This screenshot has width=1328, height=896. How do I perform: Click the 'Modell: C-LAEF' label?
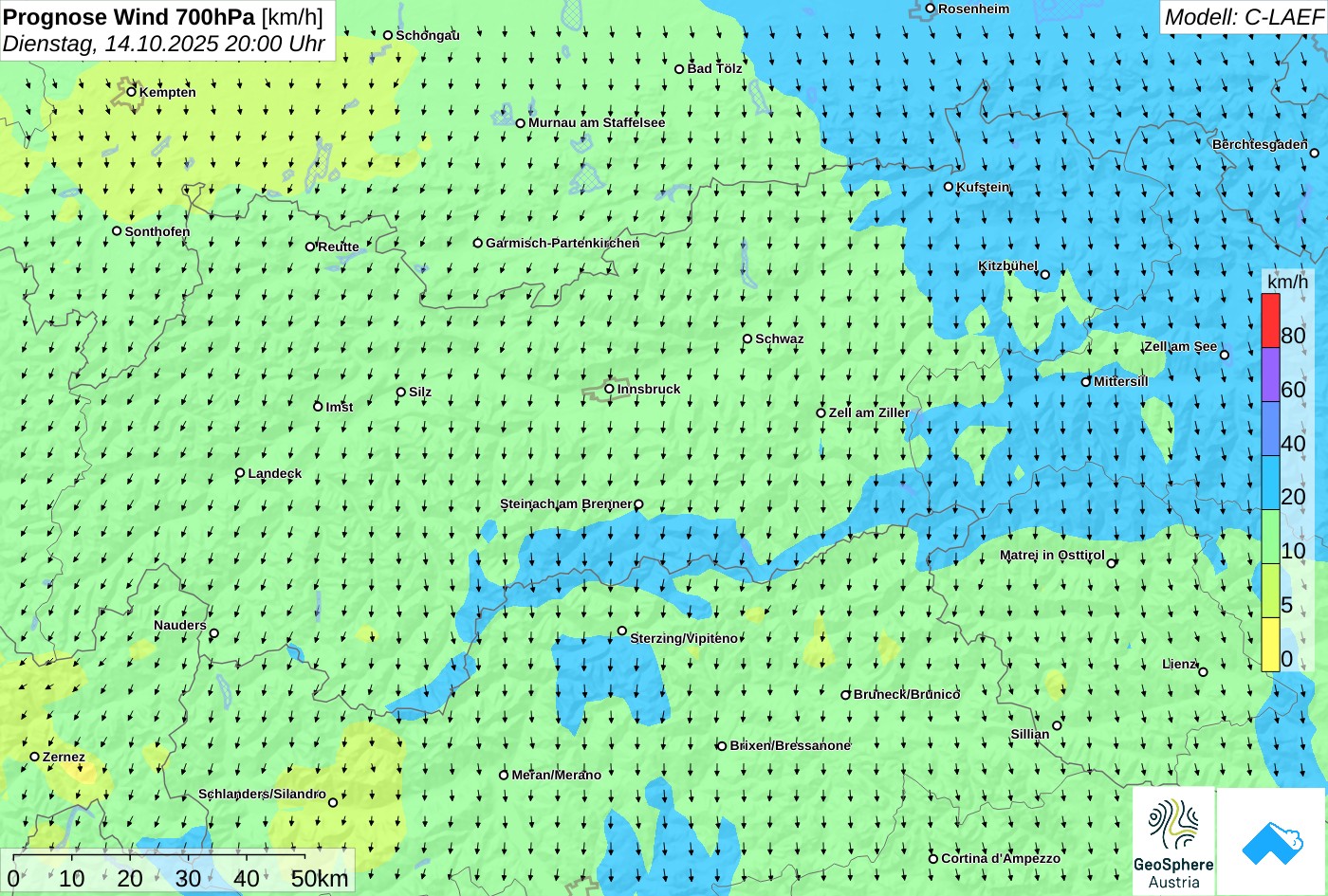click(x=1243, y=16)
